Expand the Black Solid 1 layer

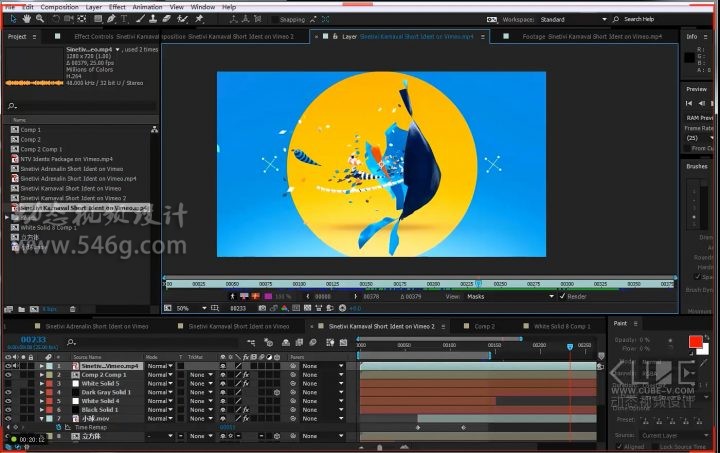tap(42, 410)
